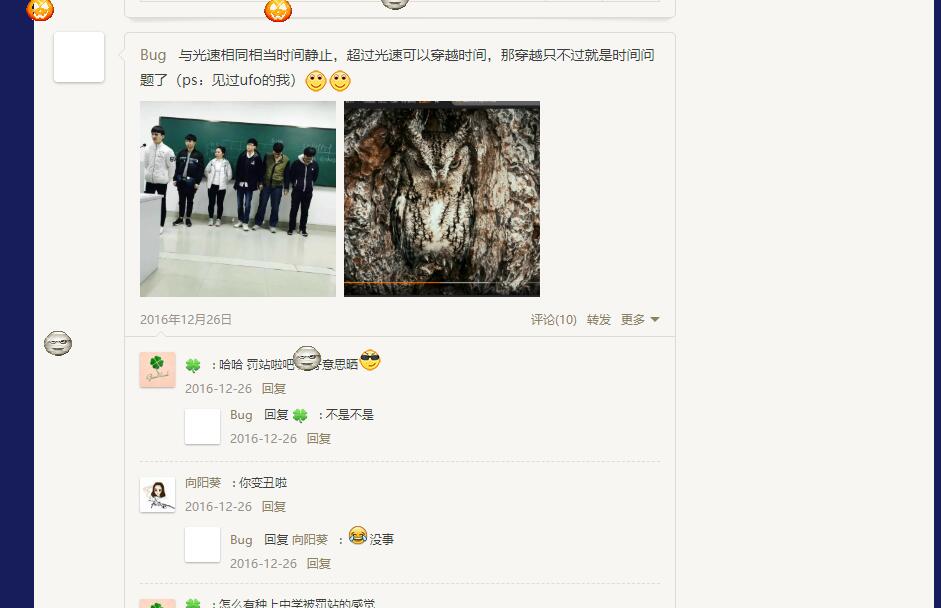Click 回复 under the 哈哈 罚站啦吧 comment

click(274, 388)
